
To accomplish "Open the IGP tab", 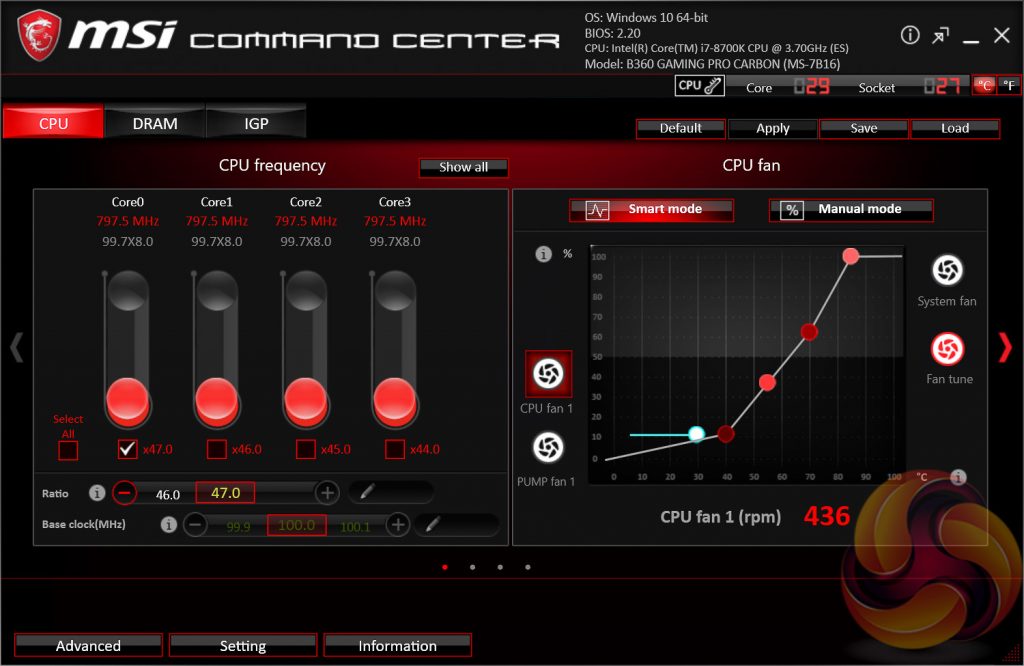I will [x=256, y=123].
